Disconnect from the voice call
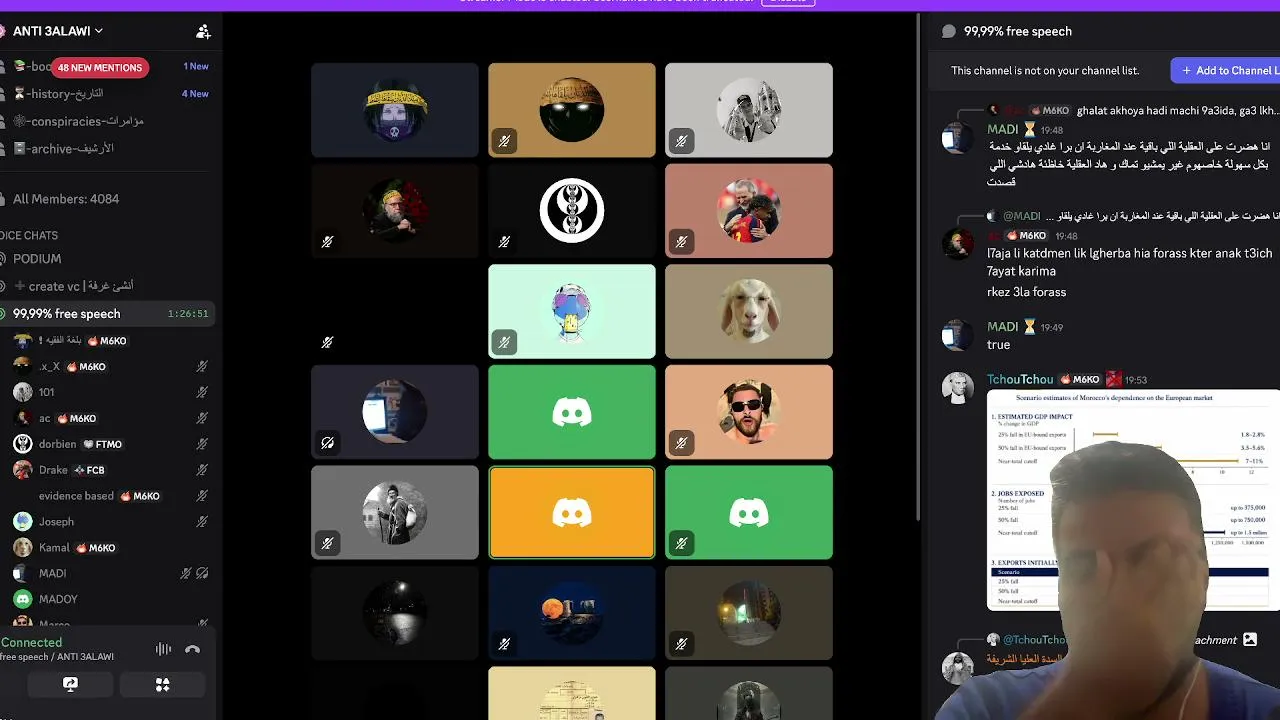This screenshot has width=1280, height=720. pyautogui.click(x=193, y=649)
